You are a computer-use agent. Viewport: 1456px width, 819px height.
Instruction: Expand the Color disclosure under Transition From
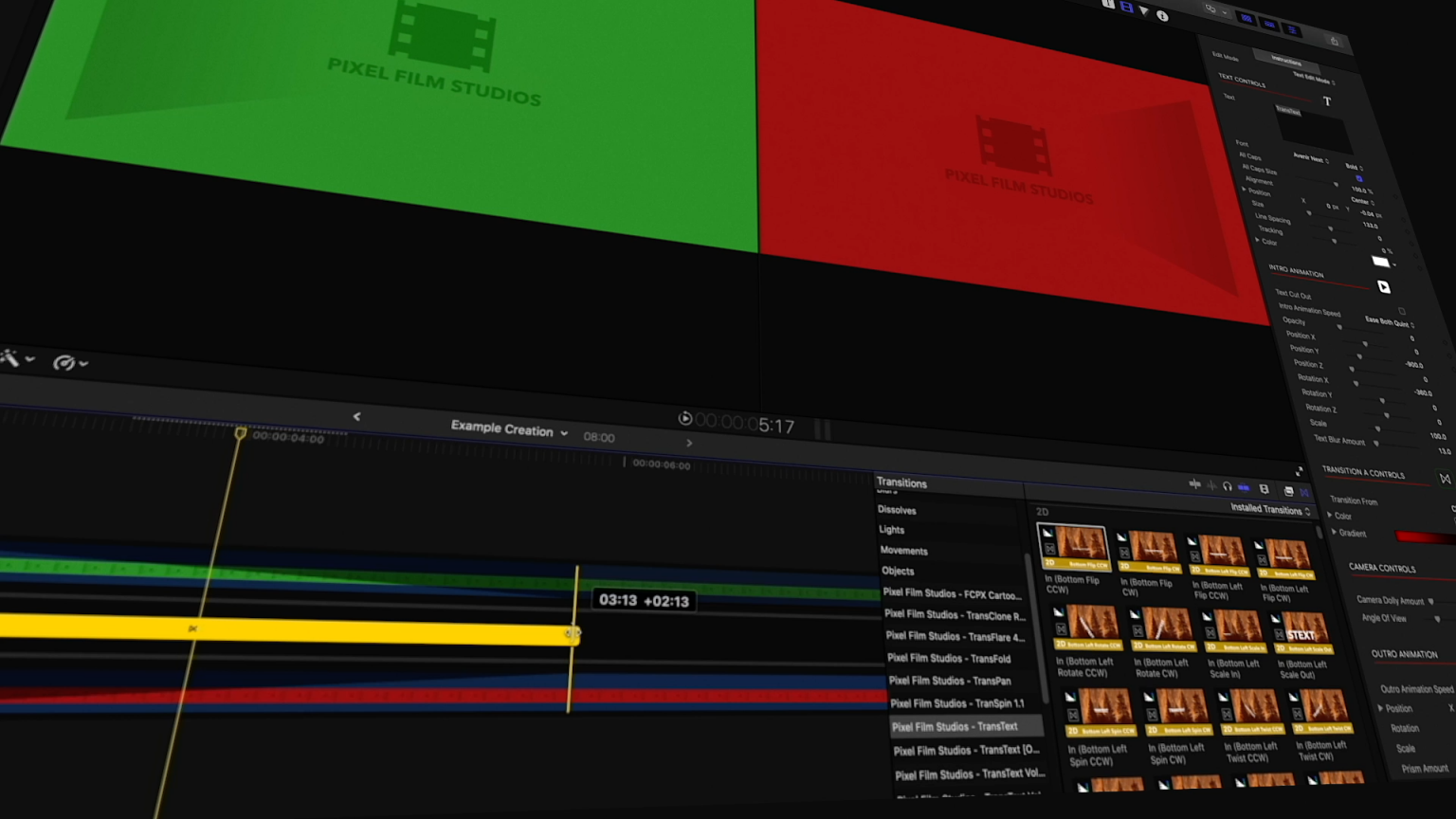click(1330, 515)
